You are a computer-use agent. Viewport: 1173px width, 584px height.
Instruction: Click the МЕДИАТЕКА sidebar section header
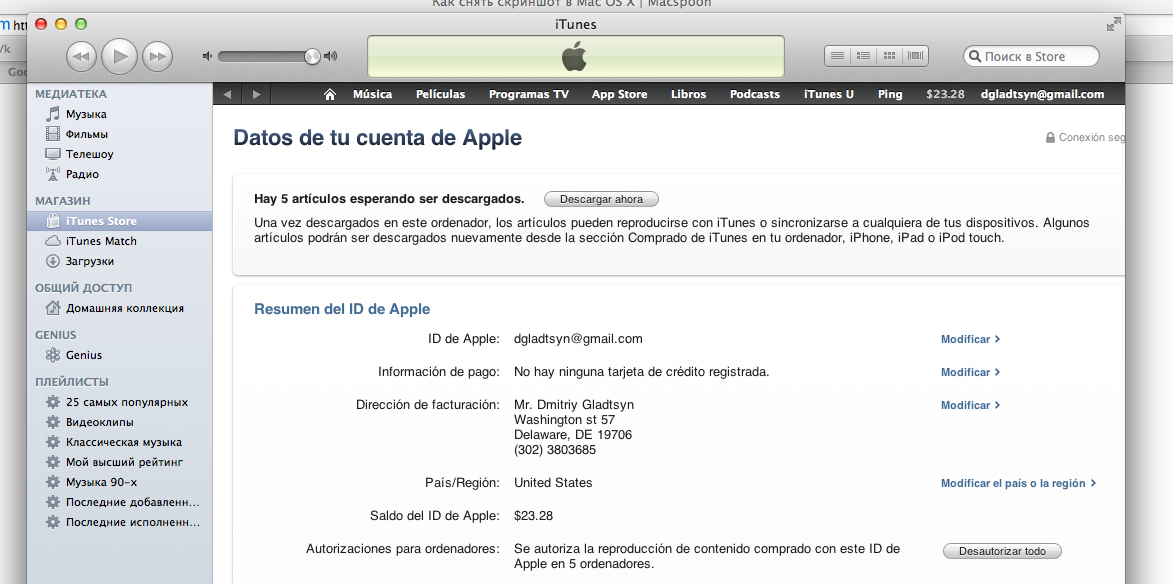(71, 94)
